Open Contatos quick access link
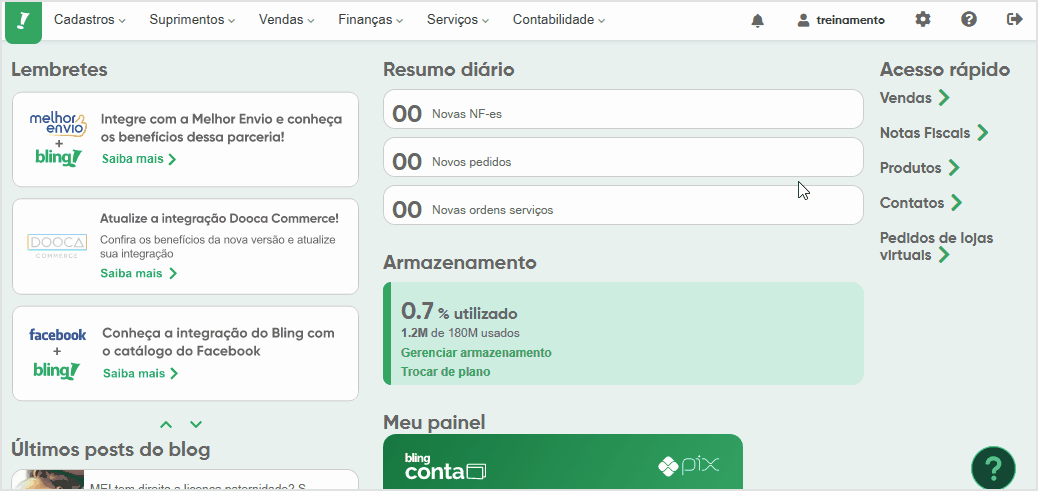This screenshot has width=1038, height=491. pos(920,202)
